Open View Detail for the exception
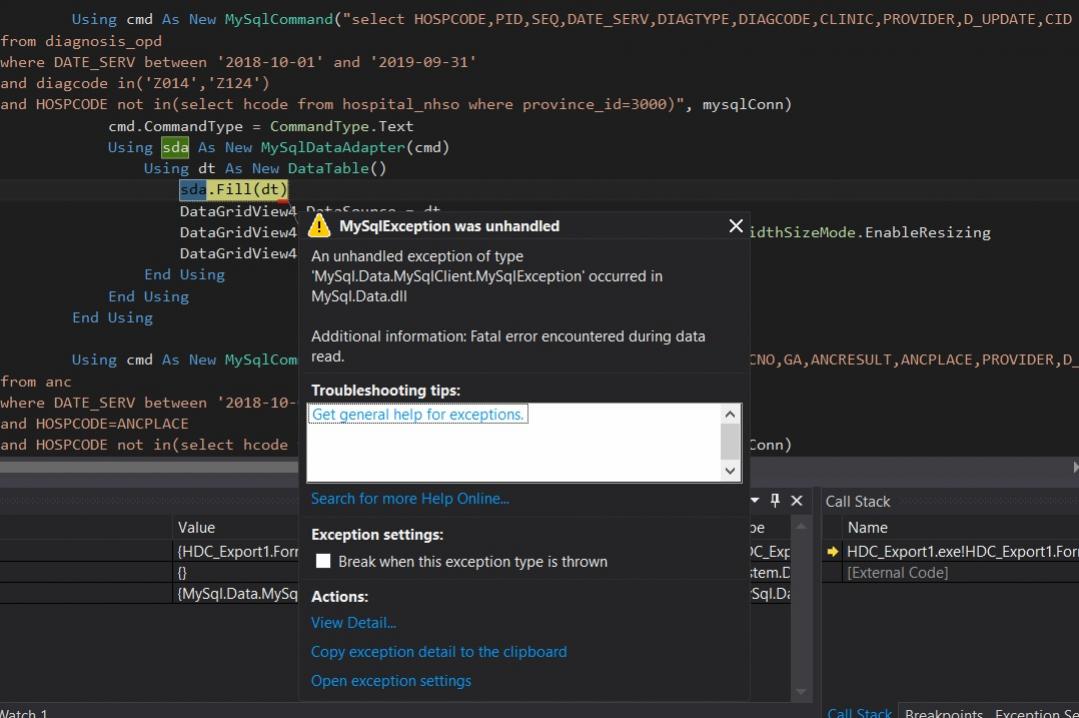Screen dimensions: 1079x718 (x=353, y=622)
